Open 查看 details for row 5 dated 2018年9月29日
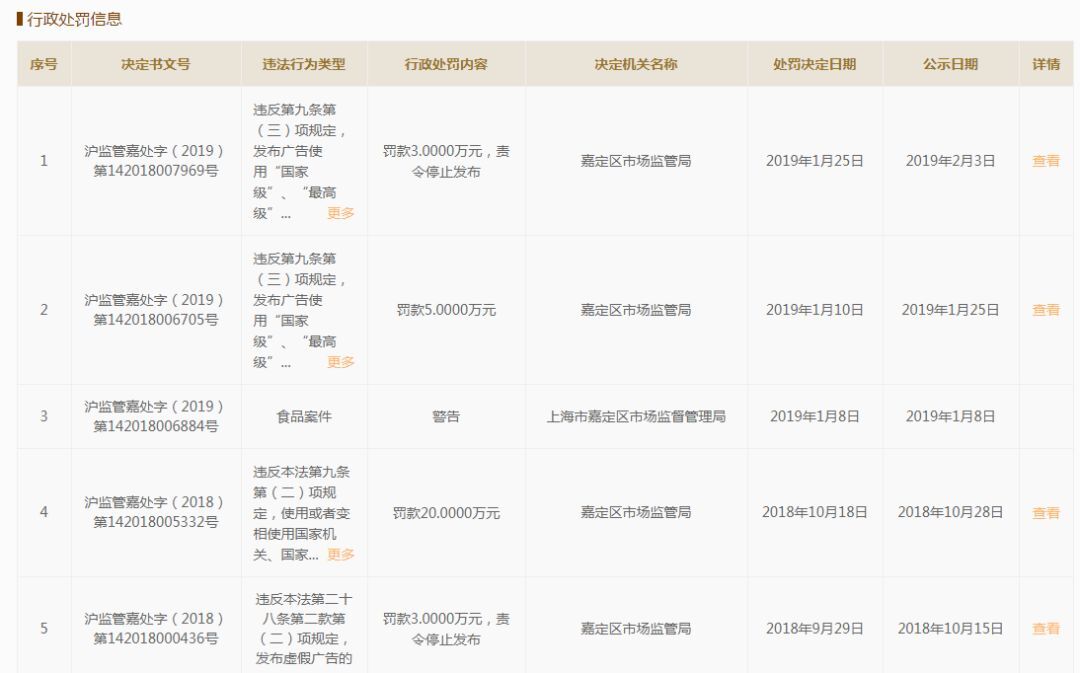Image resolution: width=1080 pixels, height=673 pixels. point(1046,628)
